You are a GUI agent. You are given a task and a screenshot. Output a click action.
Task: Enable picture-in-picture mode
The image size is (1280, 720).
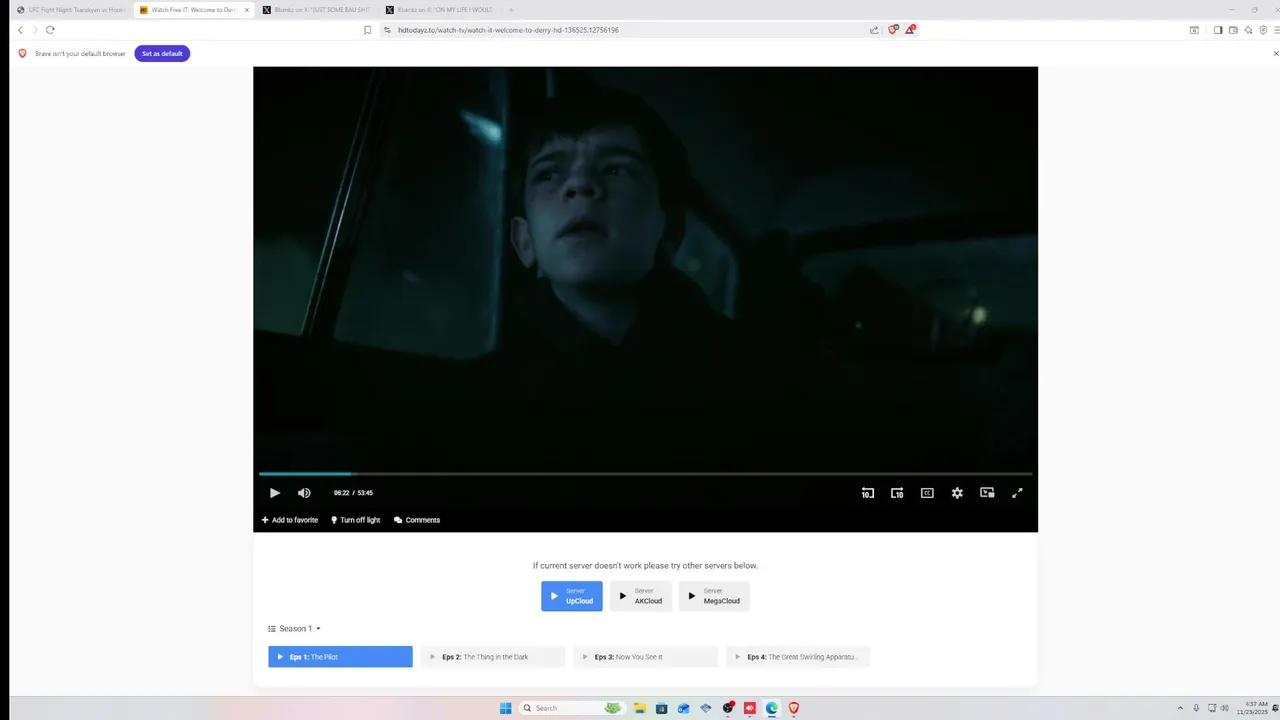tap(987, 493)
